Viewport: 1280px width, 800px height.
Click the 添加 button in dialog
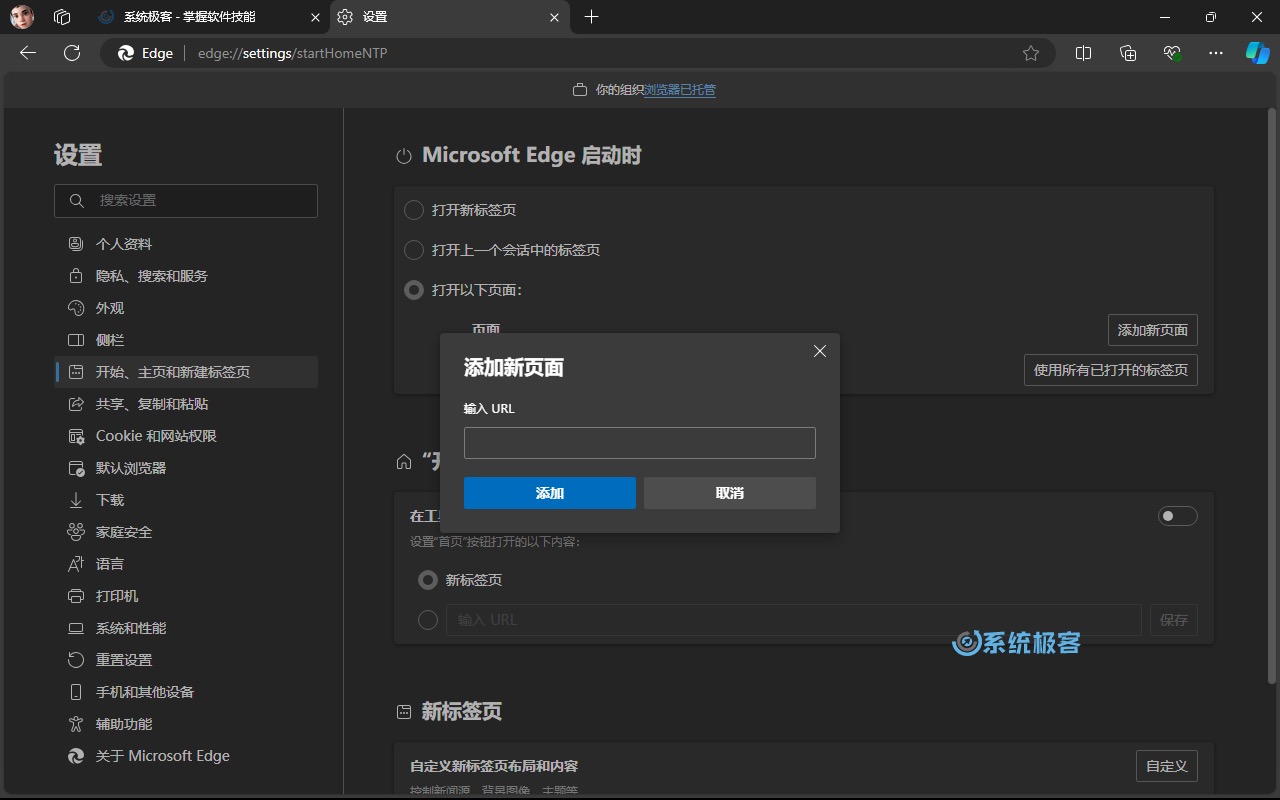coord(550,493)
